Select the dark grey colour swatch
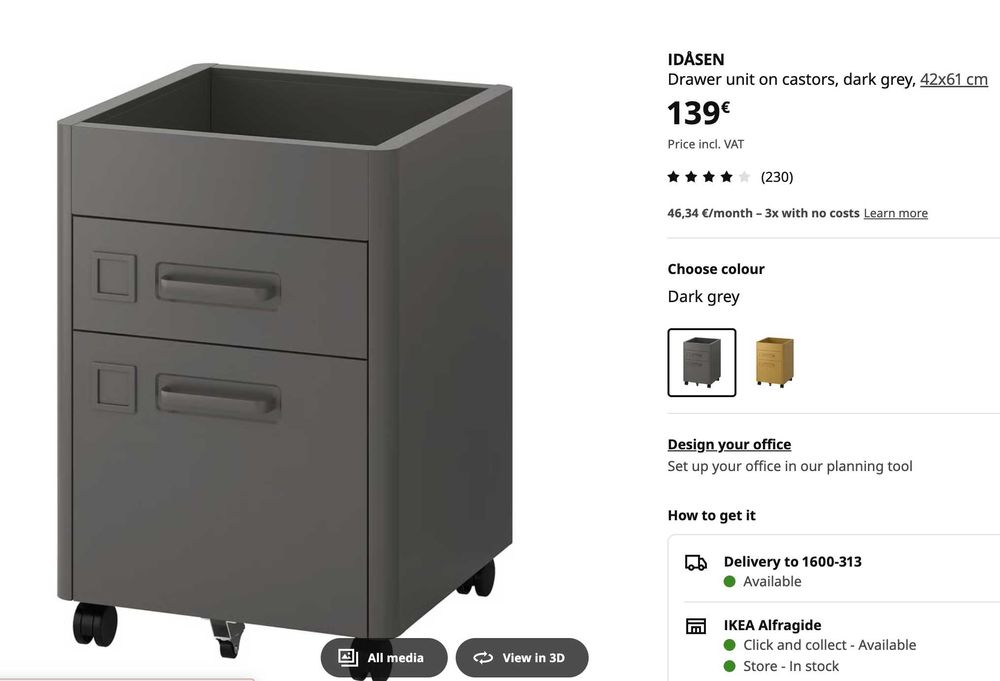1000x681 pixels. point(702,362)
